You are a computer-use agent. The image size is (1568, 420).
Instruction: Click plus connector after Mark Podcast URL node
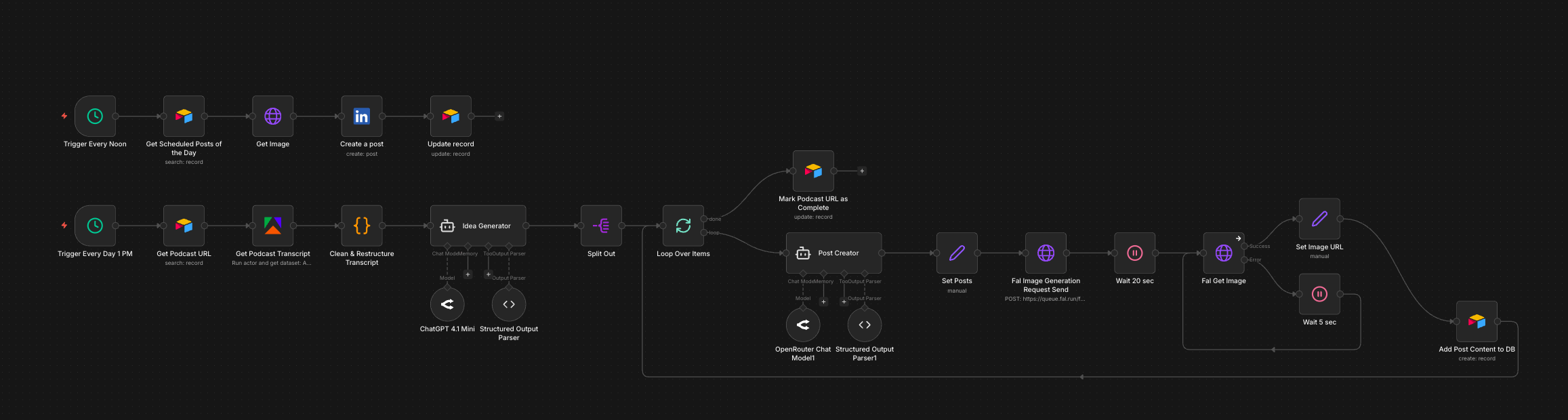tap(862, 171)
